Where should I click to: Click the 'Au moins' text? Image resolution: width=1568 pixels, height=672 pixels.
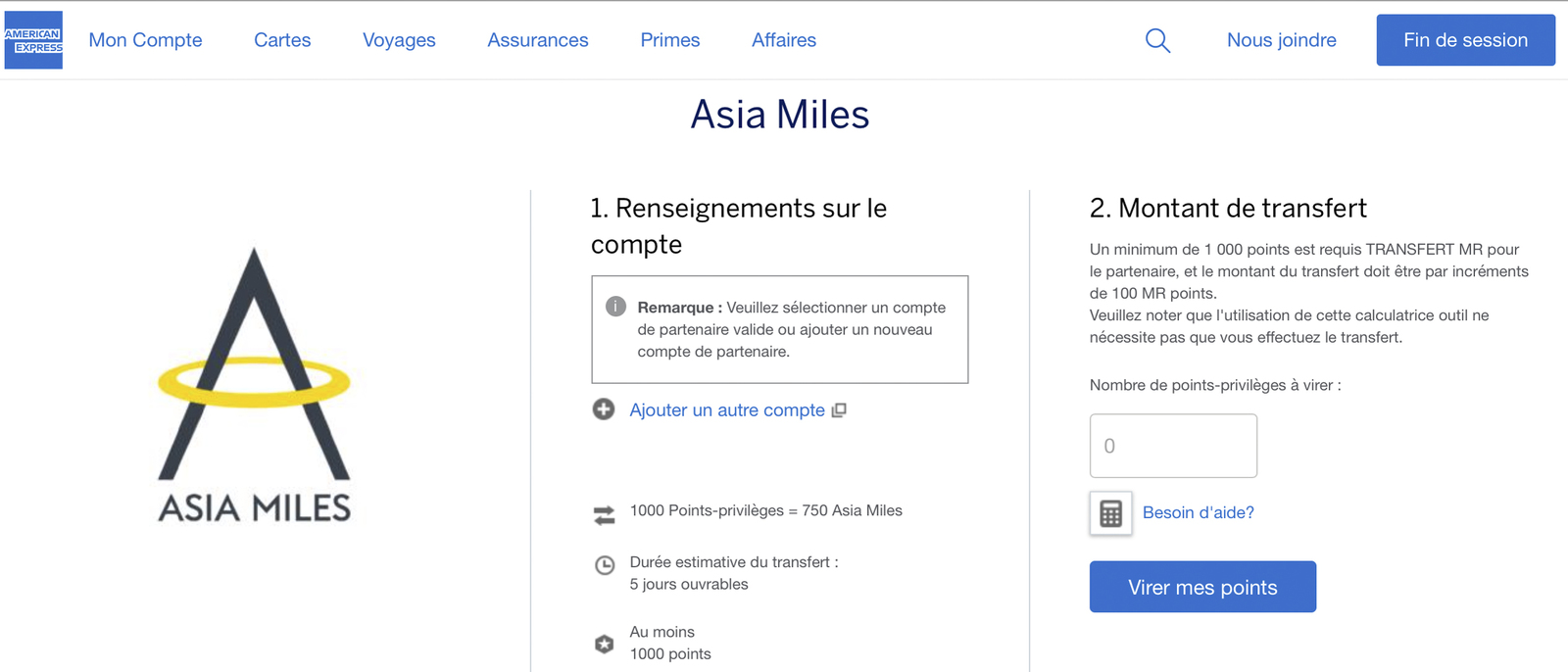tap(662, 632)
